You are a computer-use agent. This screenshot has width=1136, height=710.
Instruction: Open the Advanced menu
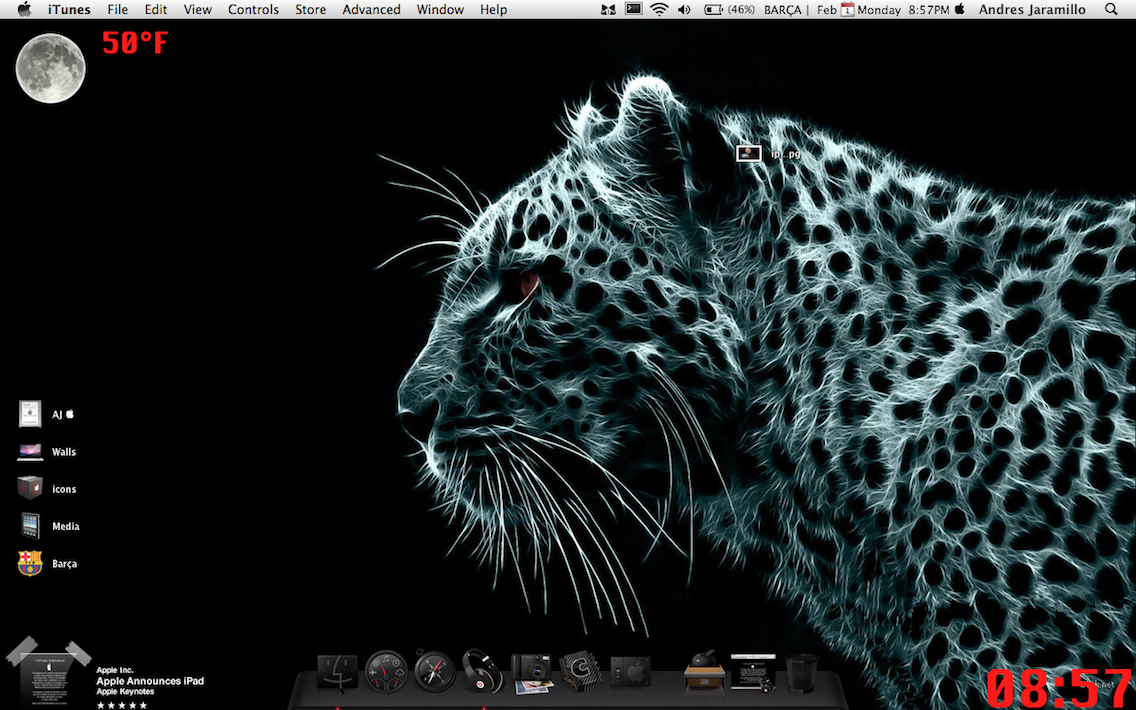[371, 9]
